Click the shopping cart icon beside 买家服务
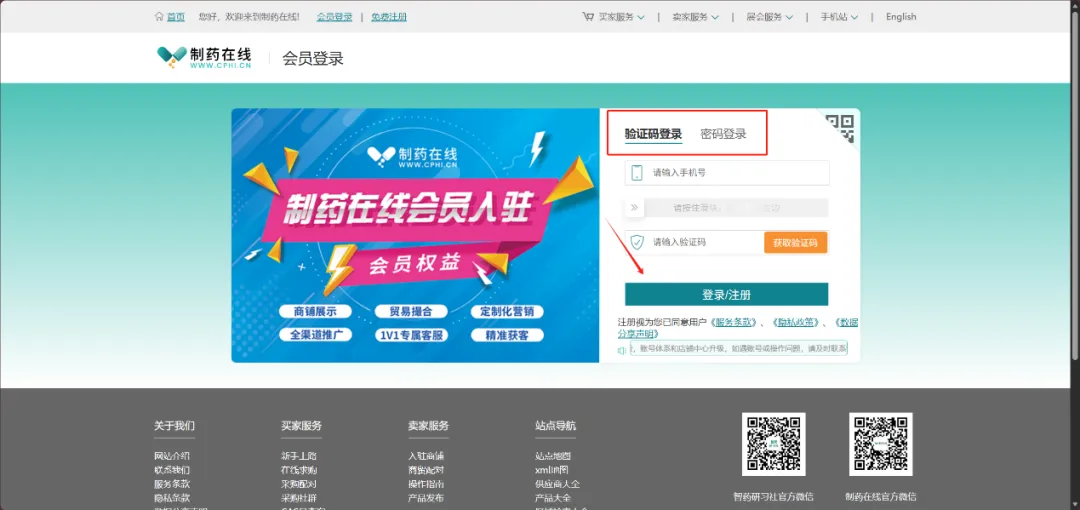The width and height of the screenshot is (1080, 510). (588, 17)
